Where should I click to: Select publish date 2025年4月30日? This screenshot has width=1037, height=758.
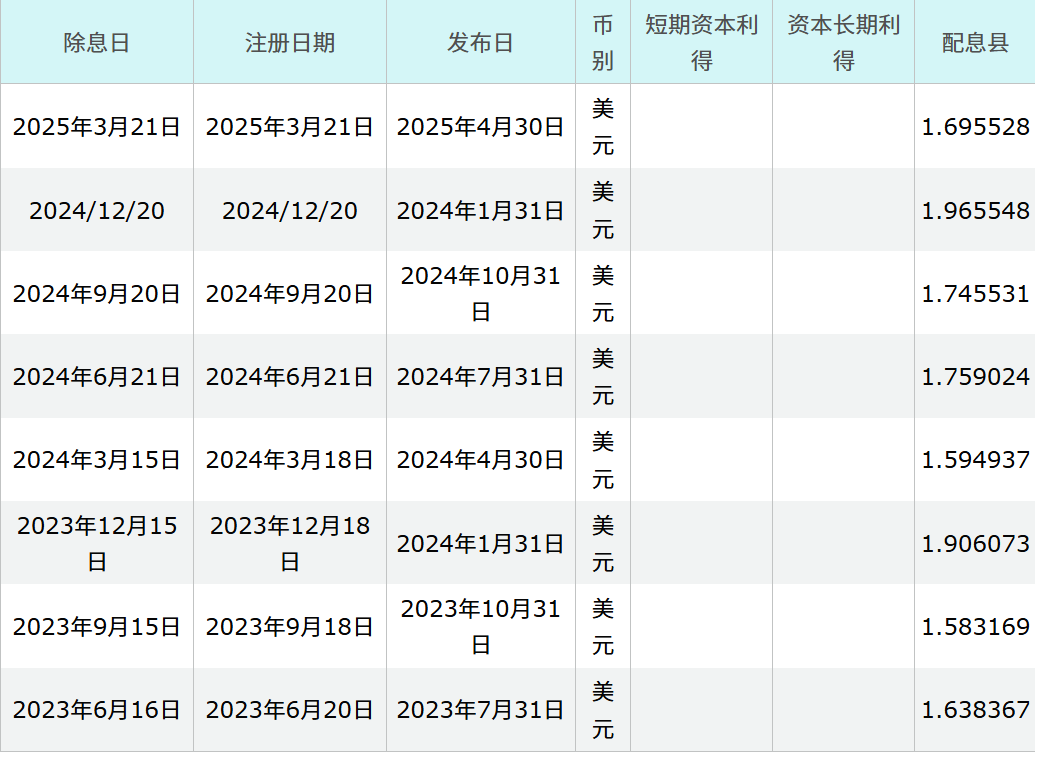coord(480,126)
